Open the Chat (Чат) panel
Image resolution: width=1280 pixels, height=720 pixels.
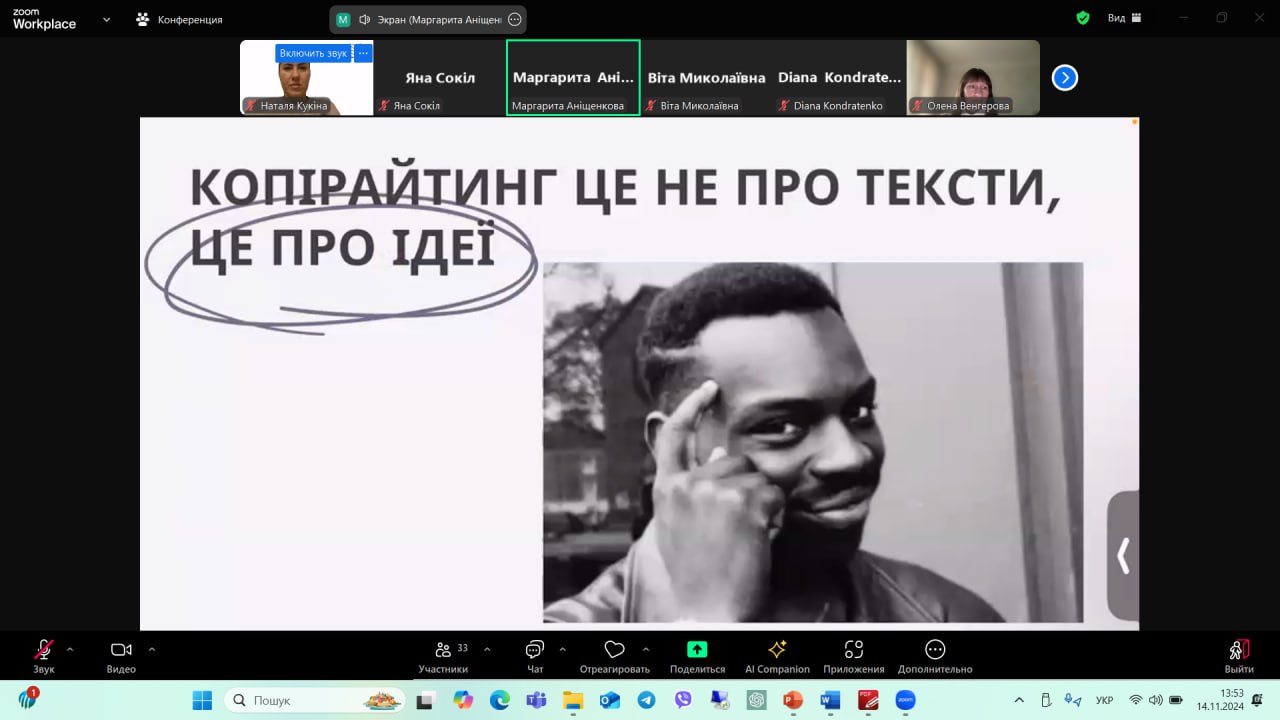pyautogui.click(x=535, y=650)
